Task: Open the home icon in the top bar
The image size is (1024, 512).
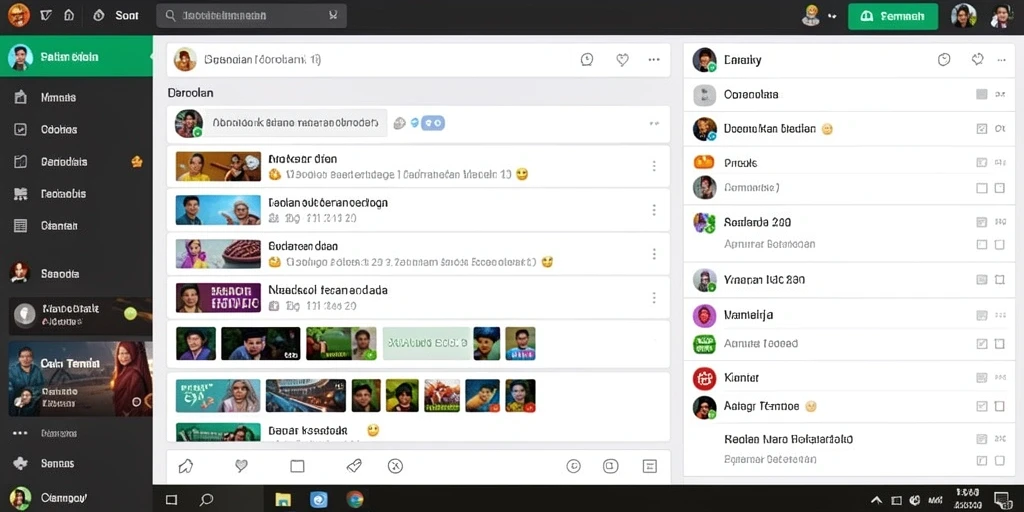Action: tap(69, 15)
